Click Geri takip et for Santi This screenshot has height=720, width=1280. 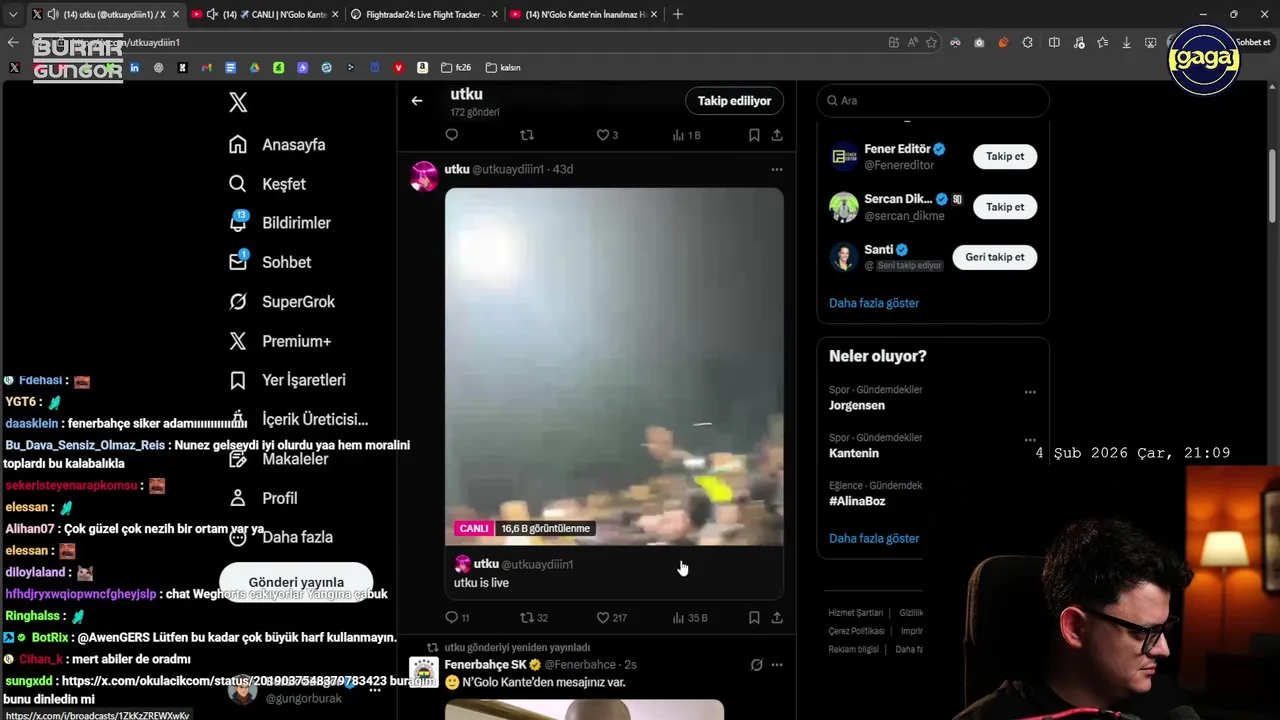(995, 257)
